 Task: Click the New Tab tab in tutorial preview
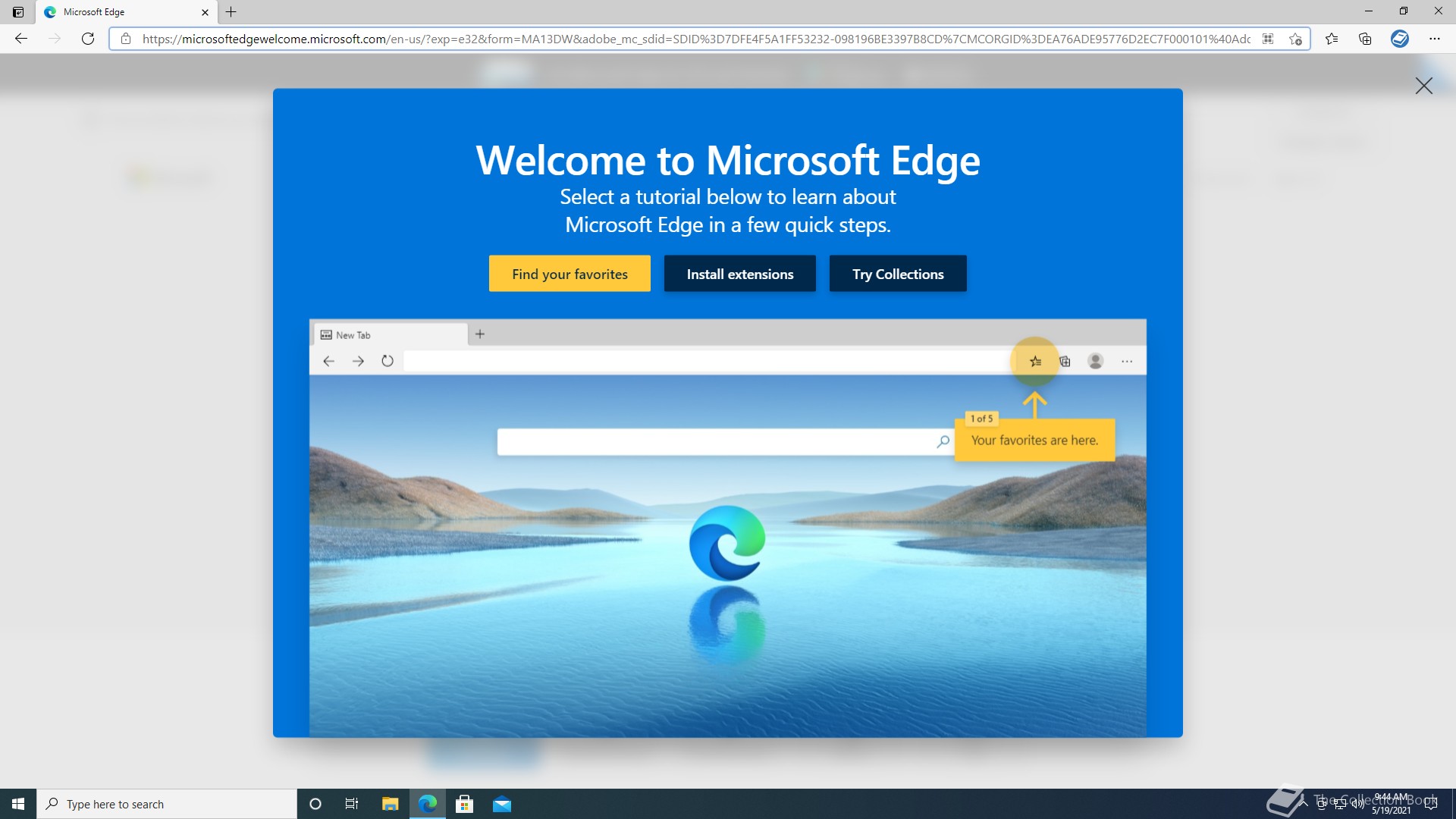point(389,334)
